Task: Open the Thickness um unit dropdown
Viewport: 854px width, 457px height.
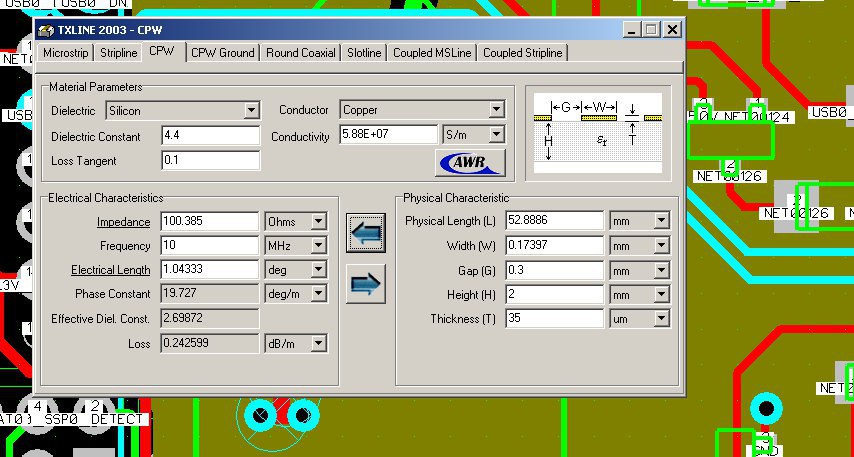Action: pyautogui.click(x=661, y=319)
